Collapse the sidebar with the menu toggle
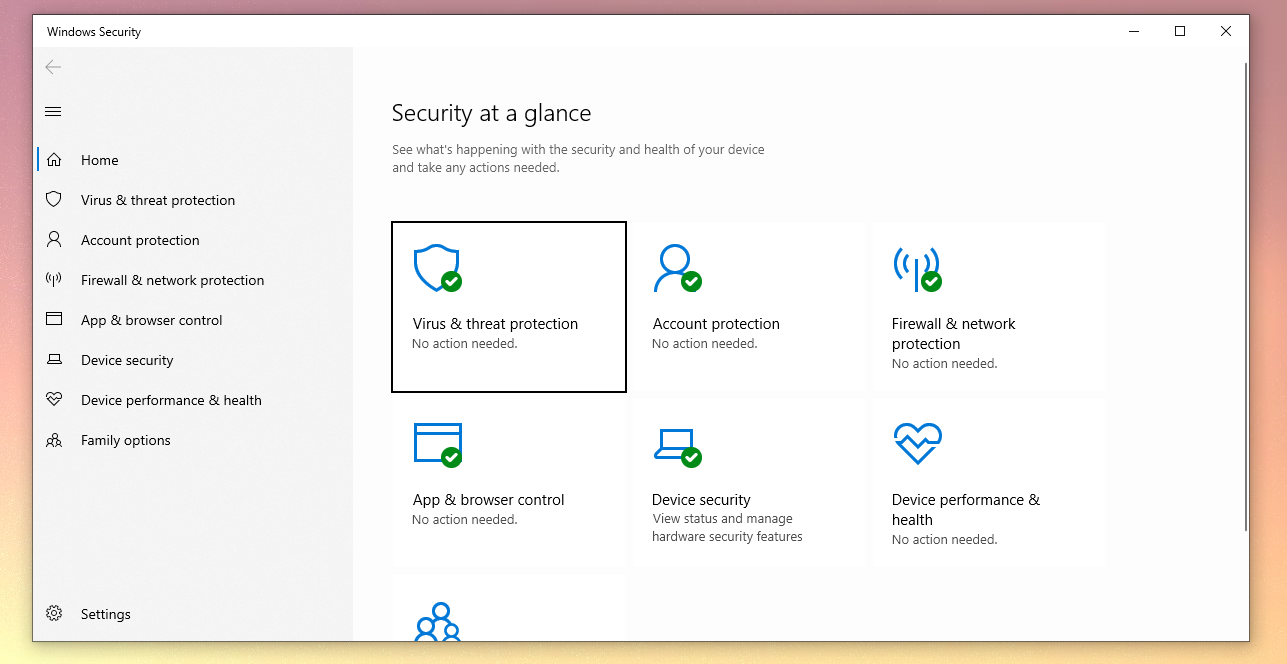Screen dimensions: 1287x664 tap(53, 111)
